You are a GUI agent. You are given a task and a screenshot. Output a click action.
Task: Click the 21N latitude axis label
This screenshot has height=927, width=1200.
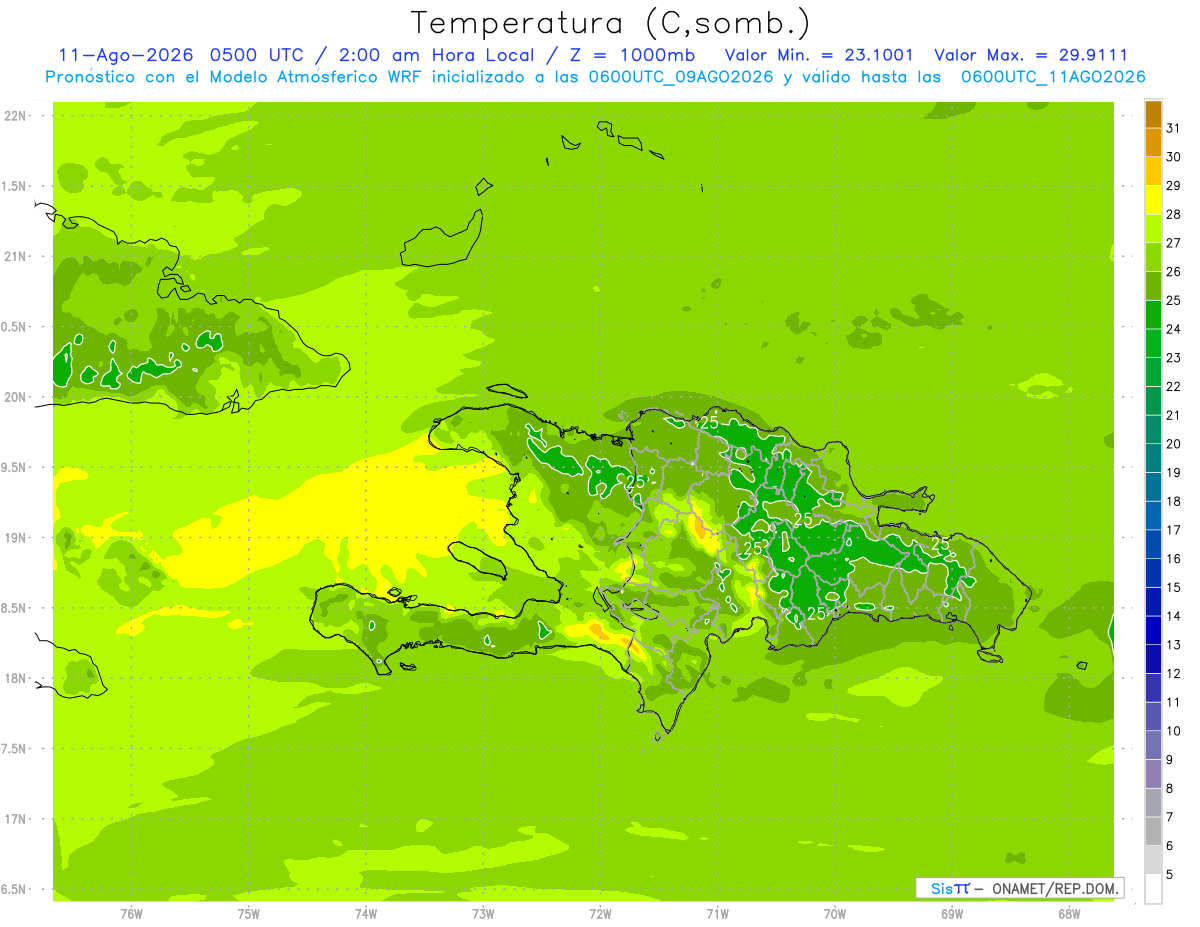pos(16,256)
